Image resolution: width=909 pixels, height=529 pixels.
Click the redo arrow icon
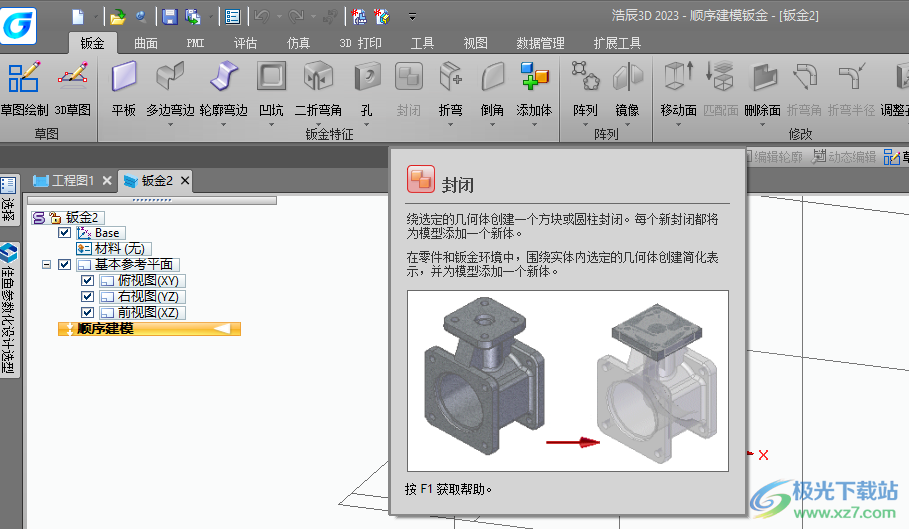tap(296, 17)
